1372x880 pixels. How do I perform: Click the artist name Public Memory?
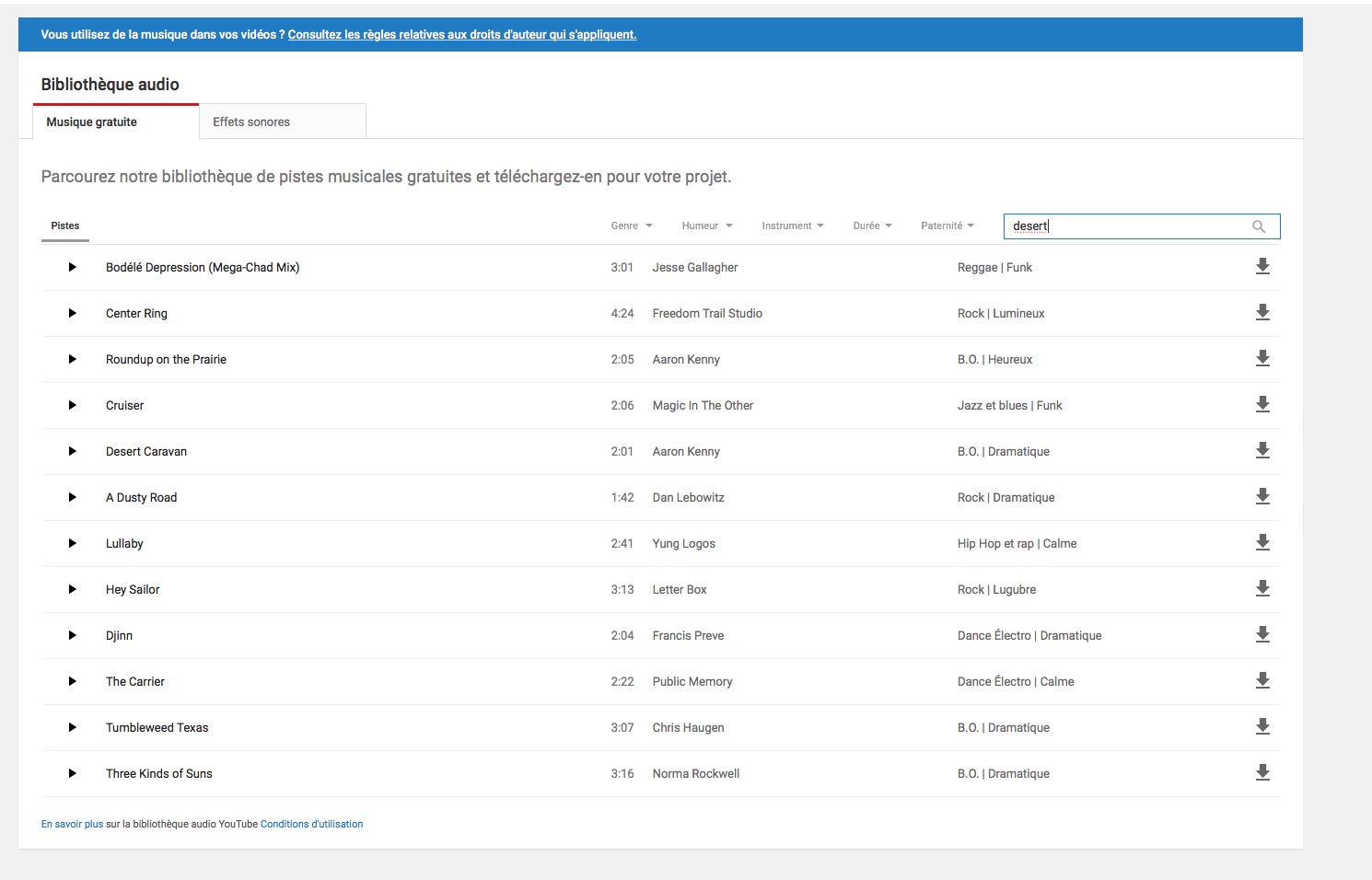pos(692,681)
